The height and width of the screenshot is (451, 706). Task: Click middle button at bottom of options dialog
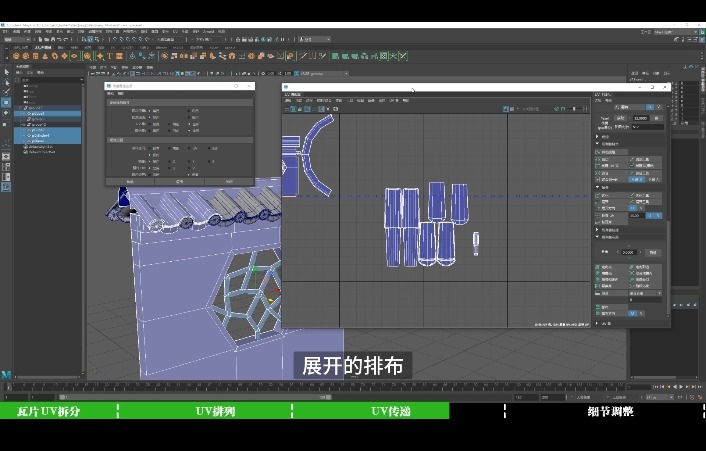180,181
